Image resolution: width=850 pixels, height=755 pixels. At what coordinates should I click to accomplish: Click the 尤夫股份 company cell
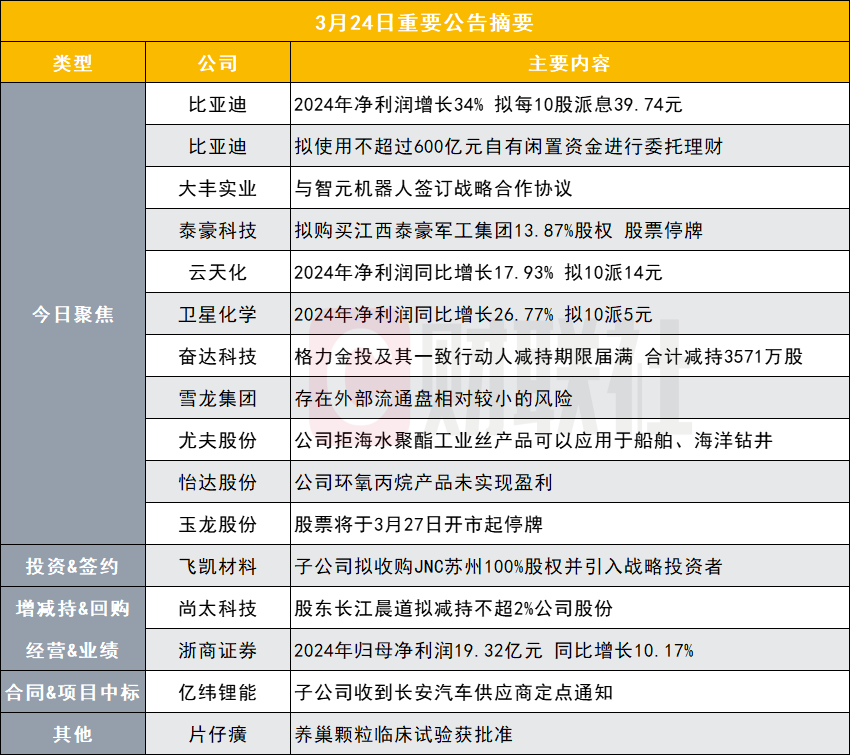coord(218,441)
